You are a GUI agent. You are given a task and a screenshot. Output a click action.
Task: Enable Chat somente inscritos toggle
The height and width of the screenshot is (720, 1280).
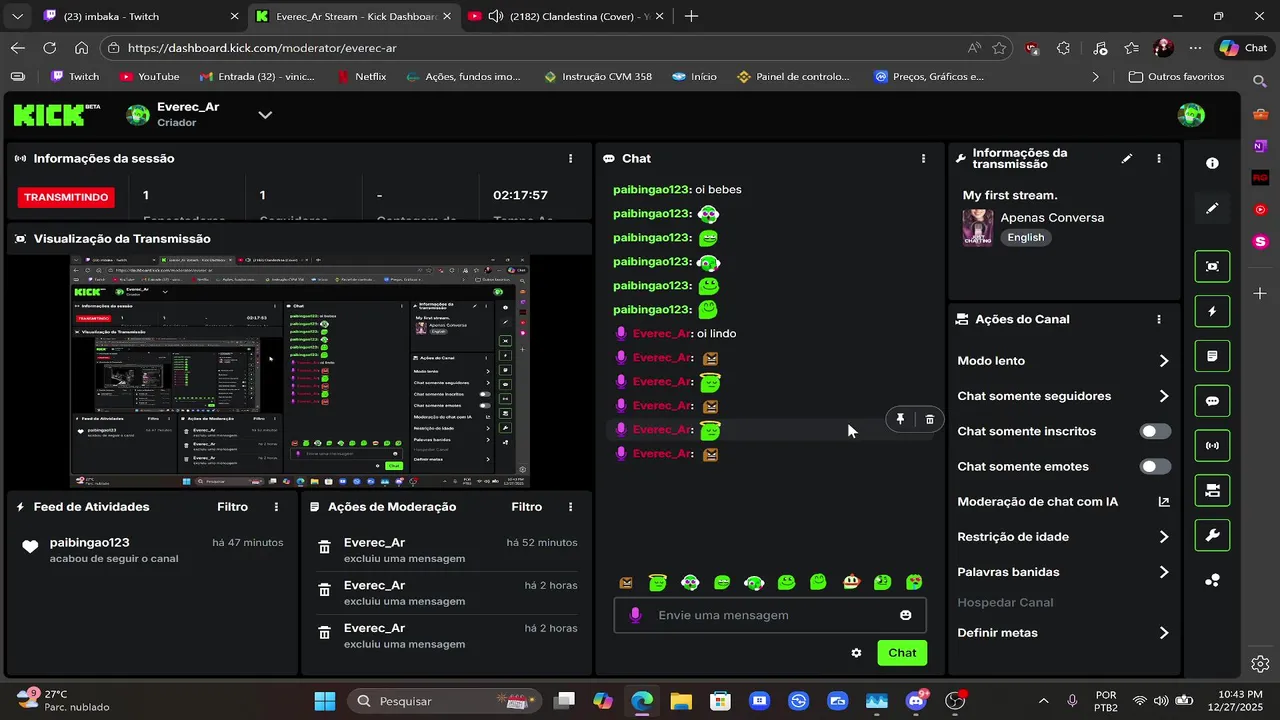pos(1156,431)
